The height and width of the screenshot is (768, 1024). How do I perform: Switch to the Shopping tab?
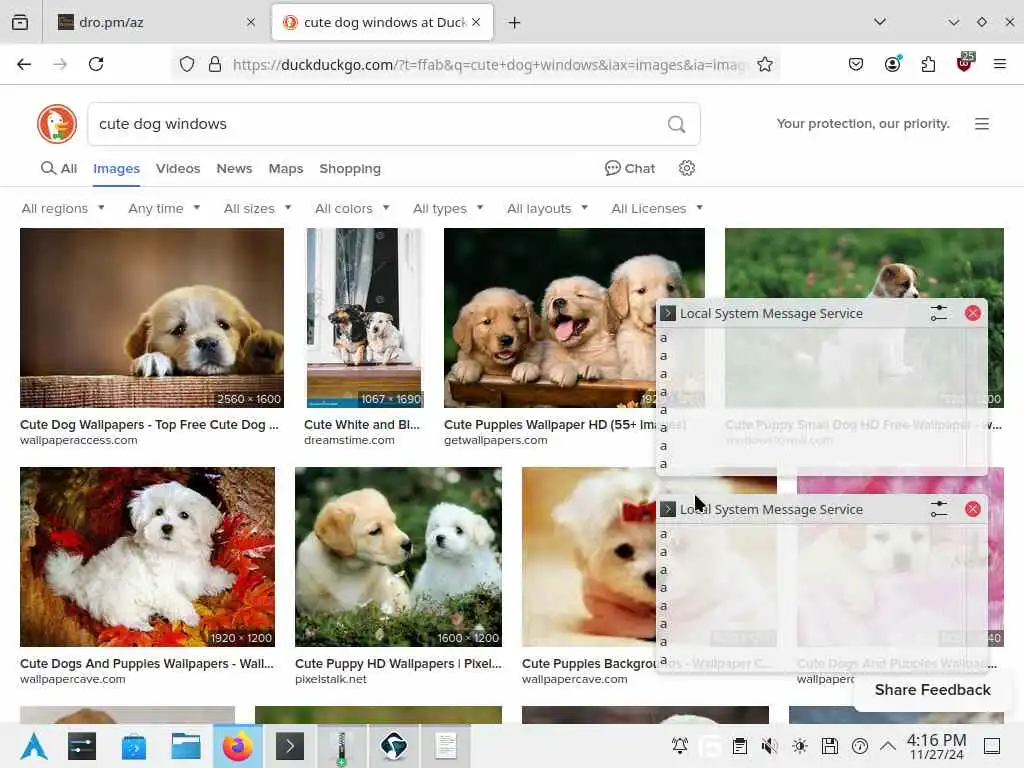[x=350, y=168]
